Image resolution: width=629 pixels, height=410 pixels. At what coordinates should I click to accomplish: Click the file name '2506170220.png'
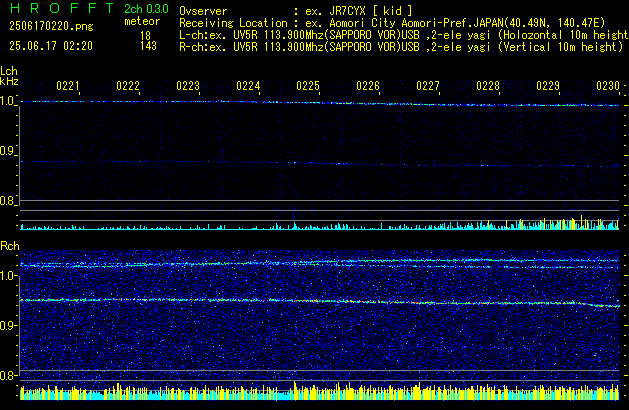click(x=51, y=26)
